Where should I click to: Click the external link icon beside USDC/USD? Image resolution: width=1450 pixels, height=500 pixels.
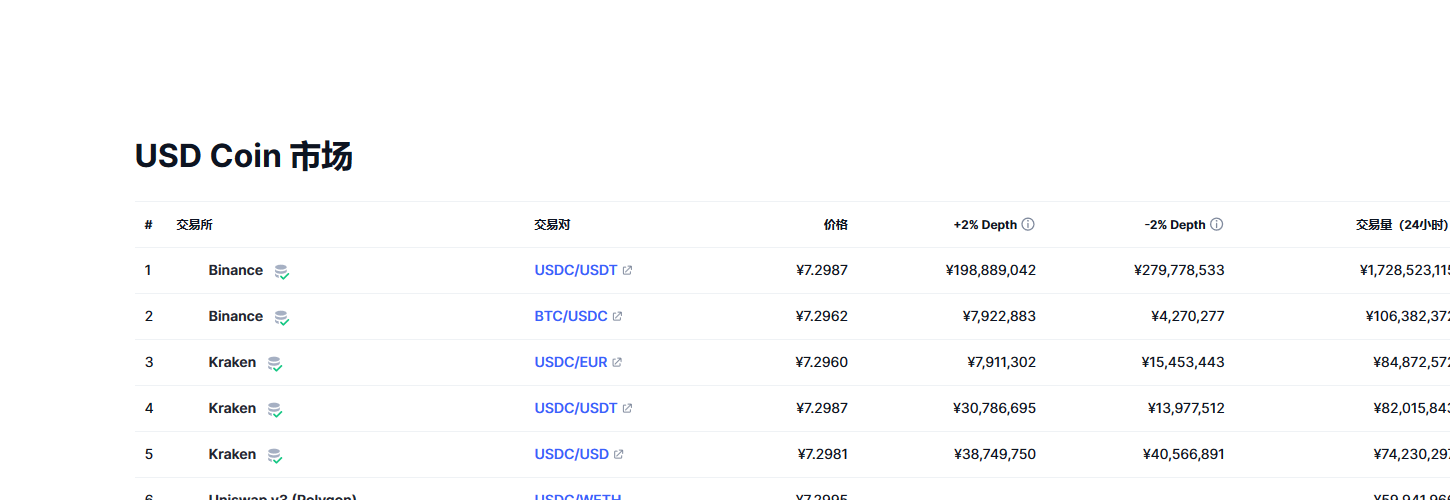click(x=619, y=455)
